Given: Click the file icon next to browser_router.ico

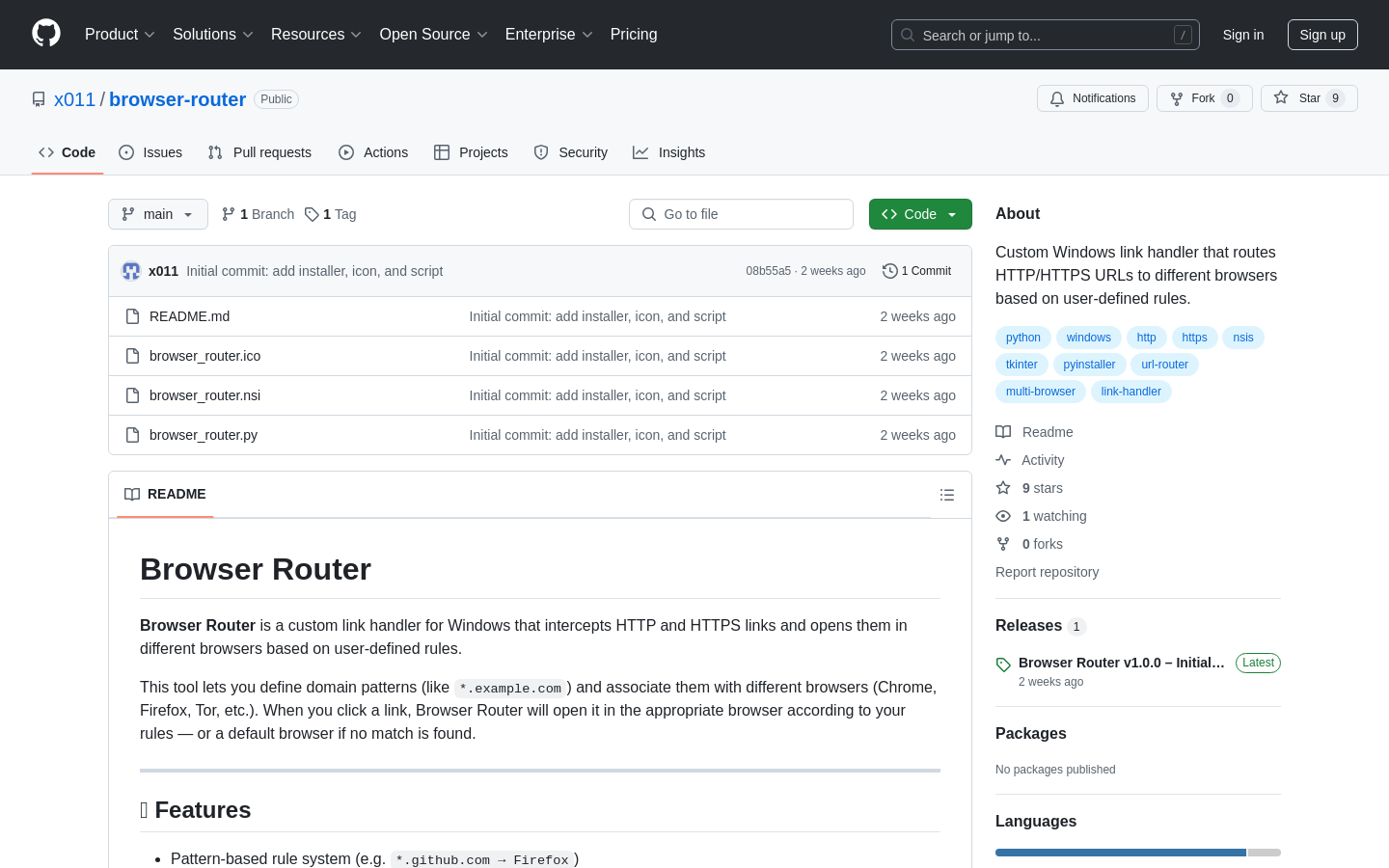Looking at the screenshot, I should (x=133, y=356).
